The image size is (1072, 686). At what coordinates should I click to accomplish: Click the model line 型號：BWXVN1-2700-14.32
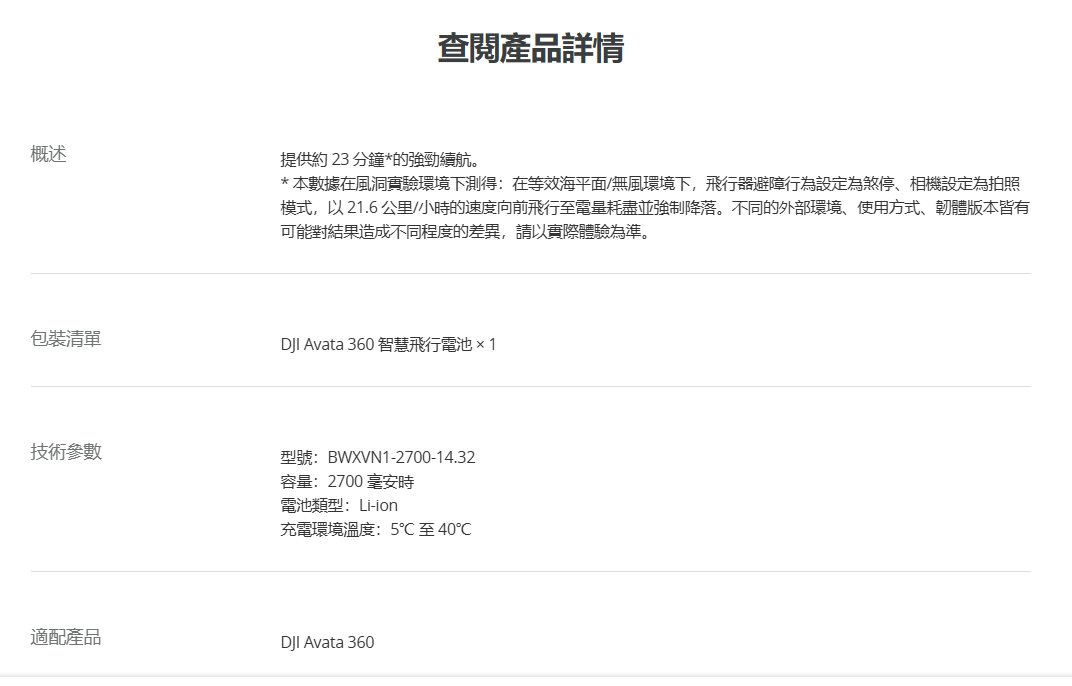[x=378, y=458]
